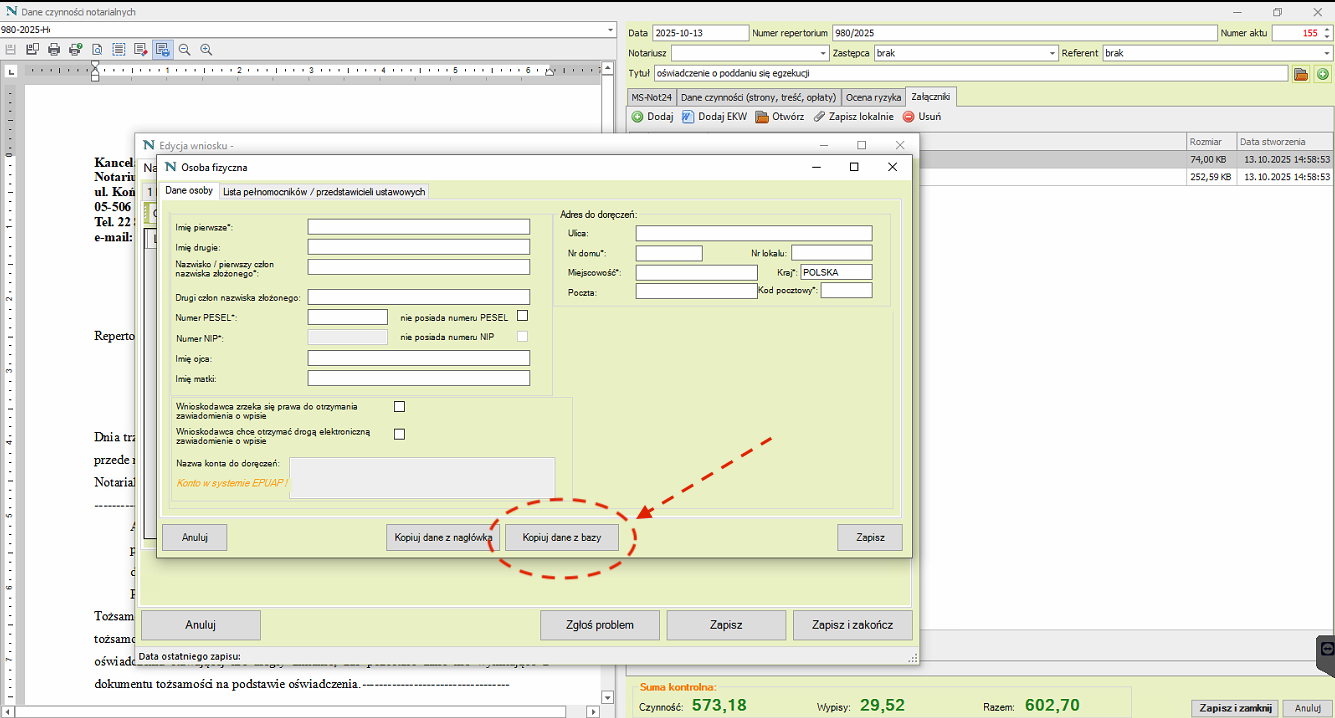The image size is (1335, 718).
Task: Tick waiver of entry notification checkbox
Action: (399, 407)
